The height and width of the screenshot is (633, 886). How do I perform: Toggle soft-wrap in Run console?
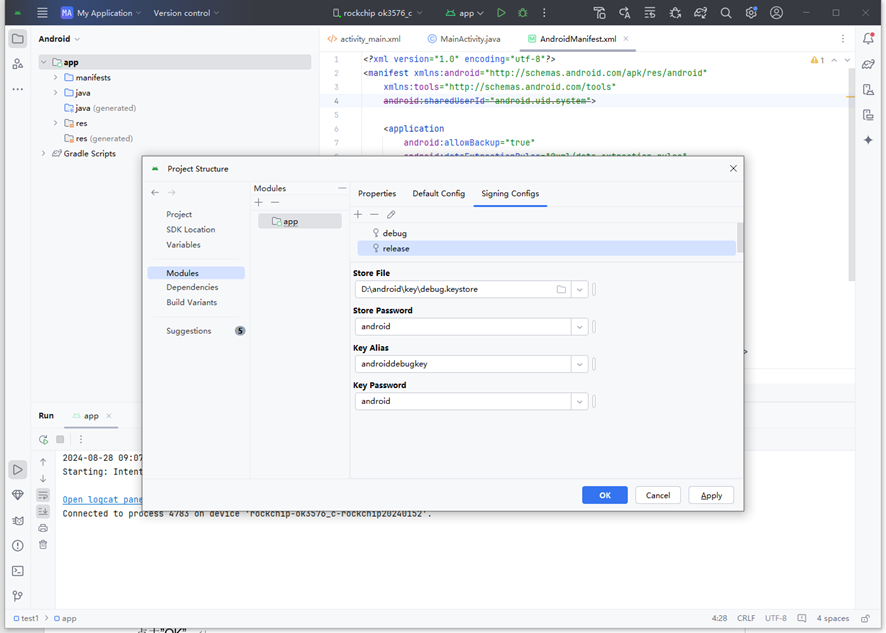click(x=43, y=495)
